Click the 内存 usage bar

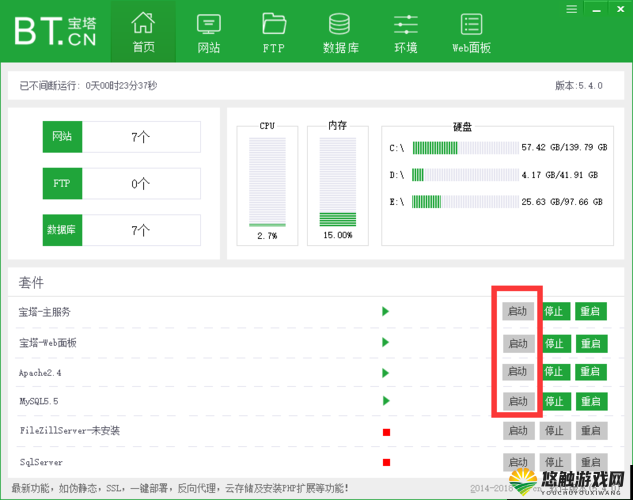coord(338,182)
